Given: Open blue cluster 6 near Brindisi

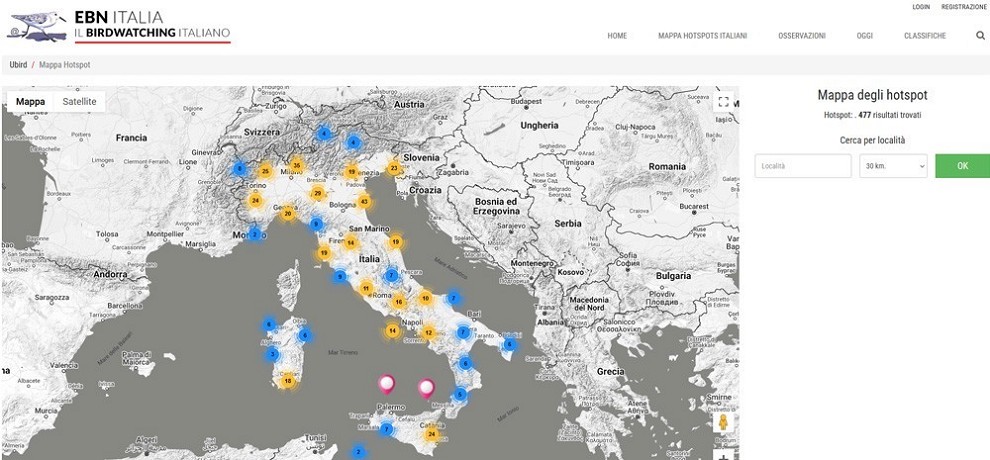Looking at the screenshot, I should coord(510,345).
